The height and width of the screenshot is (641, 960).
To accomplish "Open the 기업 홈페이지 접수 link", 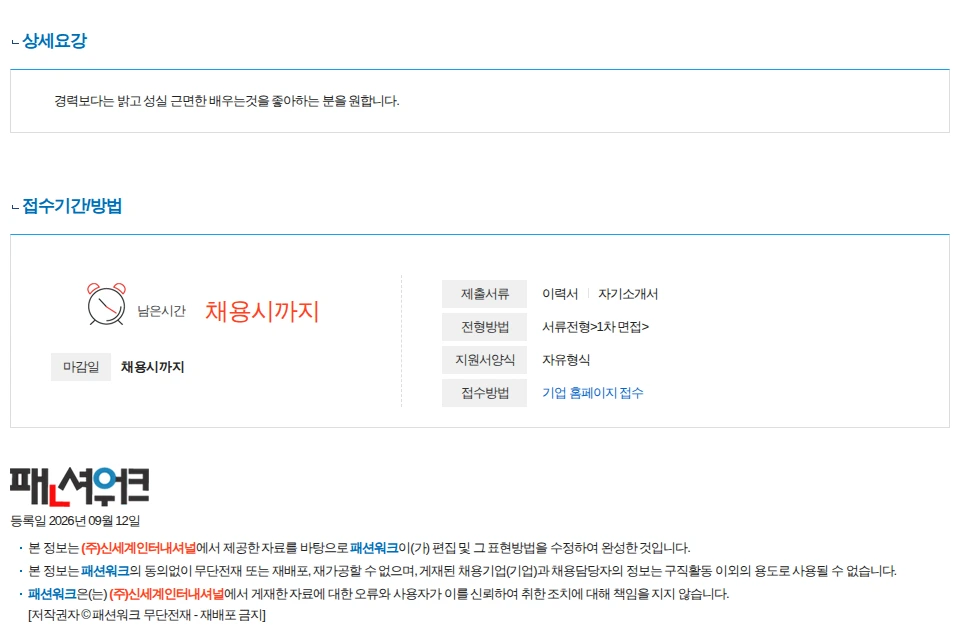I will (x=593, y=393).
